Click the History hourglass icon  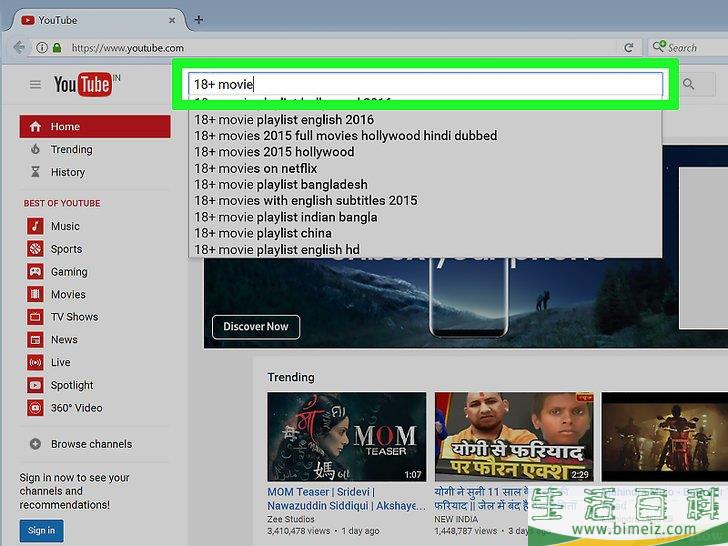tap(35, 172)
